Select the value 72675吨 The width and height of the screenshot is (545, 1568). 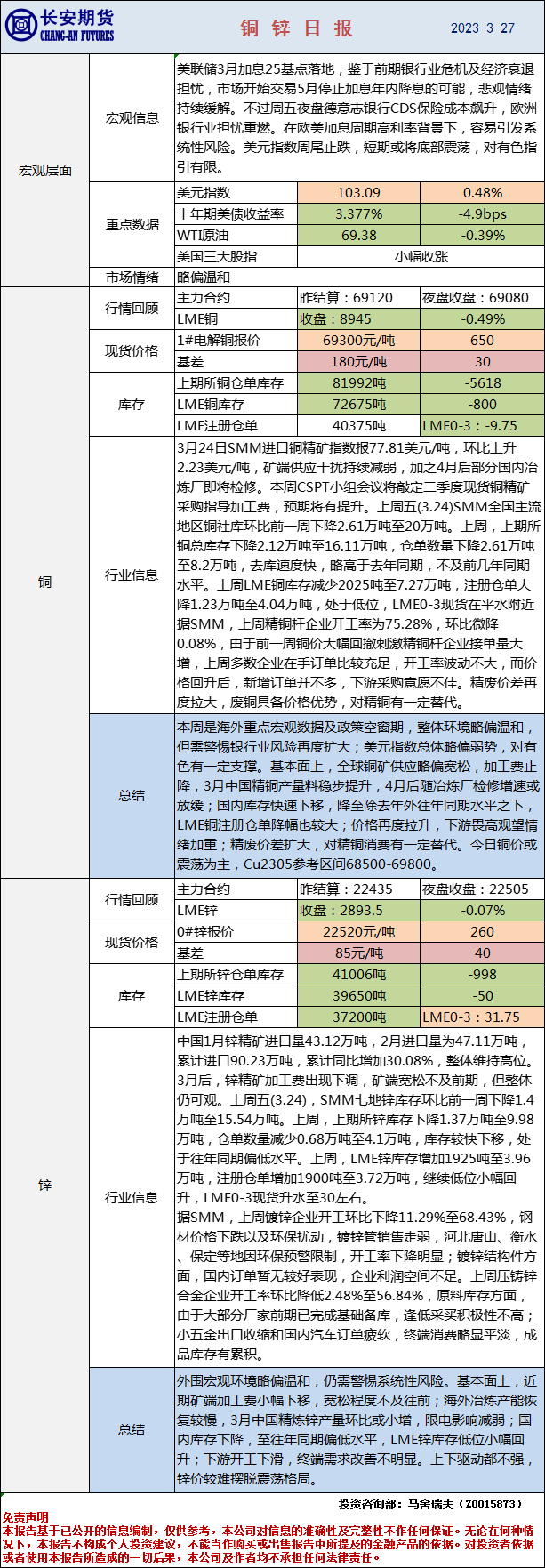358,404
